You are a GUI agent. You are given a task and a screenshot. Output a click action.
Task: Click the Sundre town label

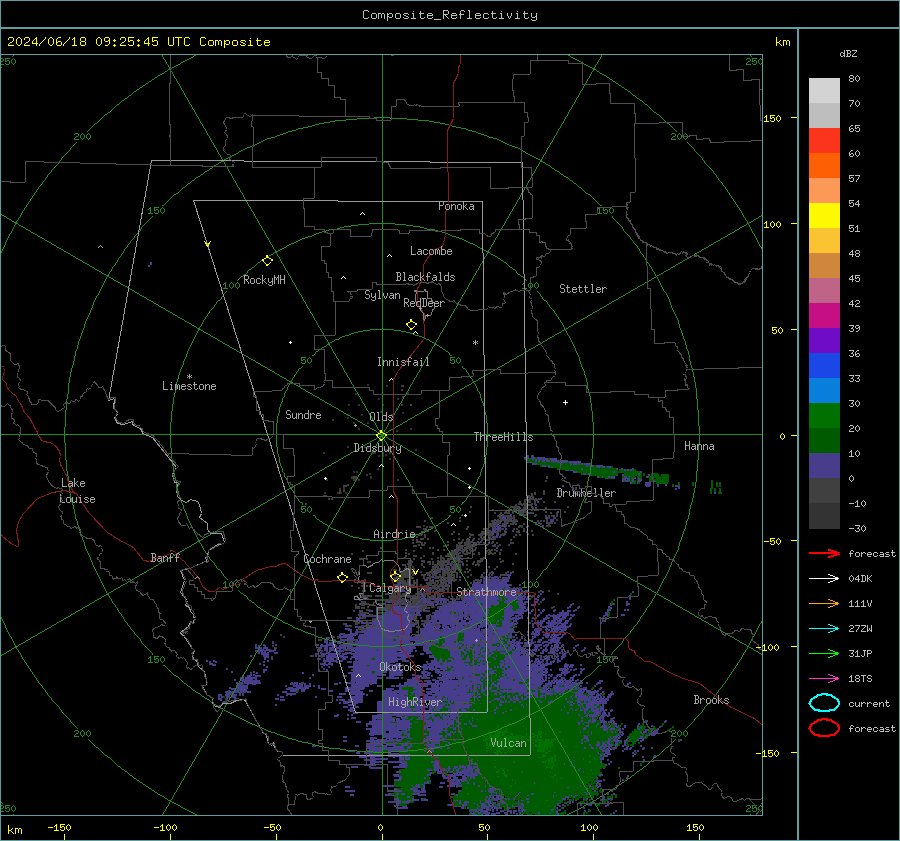303,414
